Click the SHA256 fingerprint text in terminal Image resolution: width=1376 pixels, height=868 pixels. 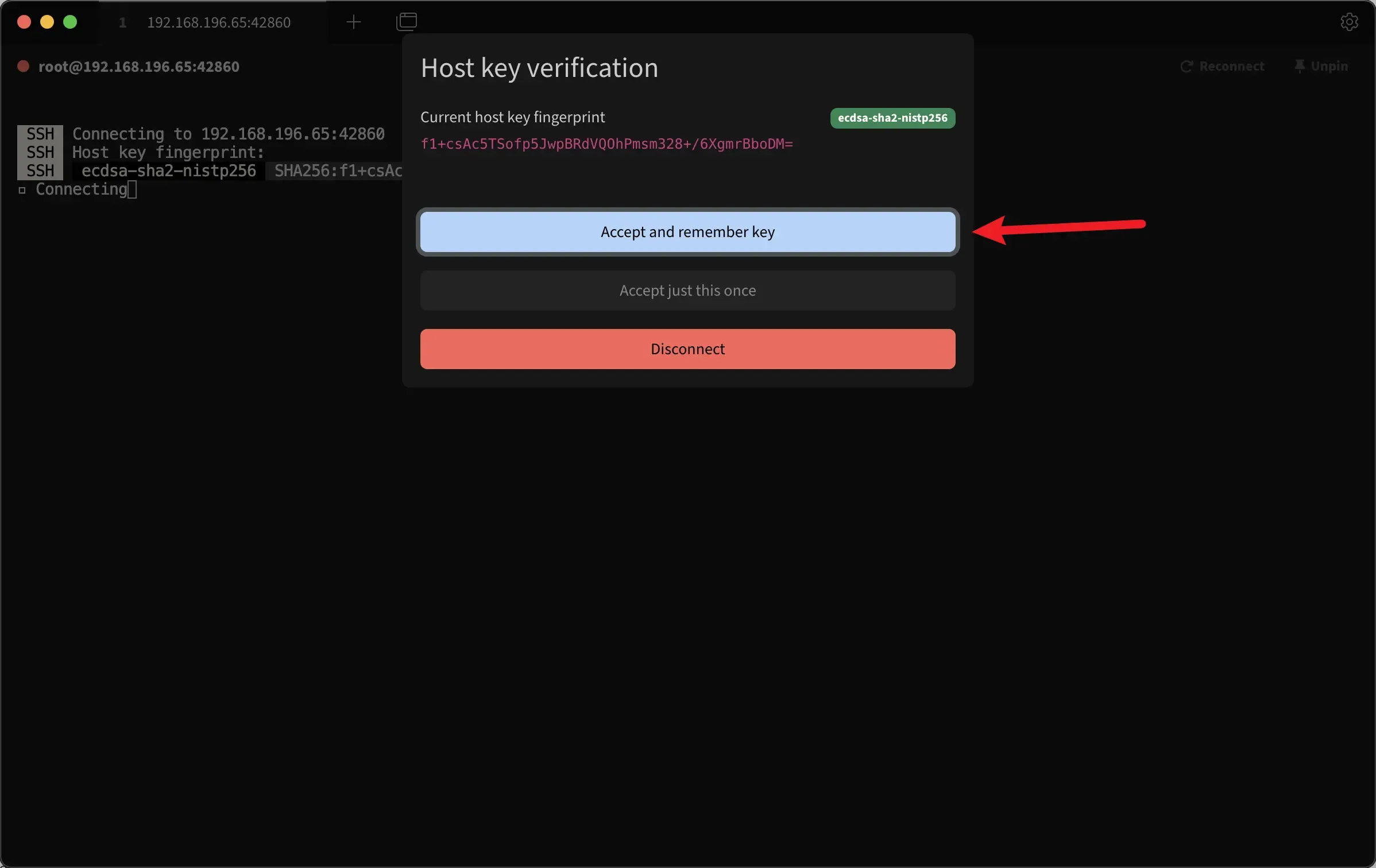[338, 171]
